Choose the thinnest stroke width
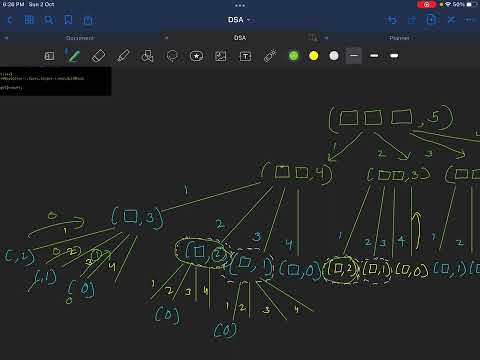The height and width of the screenshot is (360, 480). tap(354, 56)
